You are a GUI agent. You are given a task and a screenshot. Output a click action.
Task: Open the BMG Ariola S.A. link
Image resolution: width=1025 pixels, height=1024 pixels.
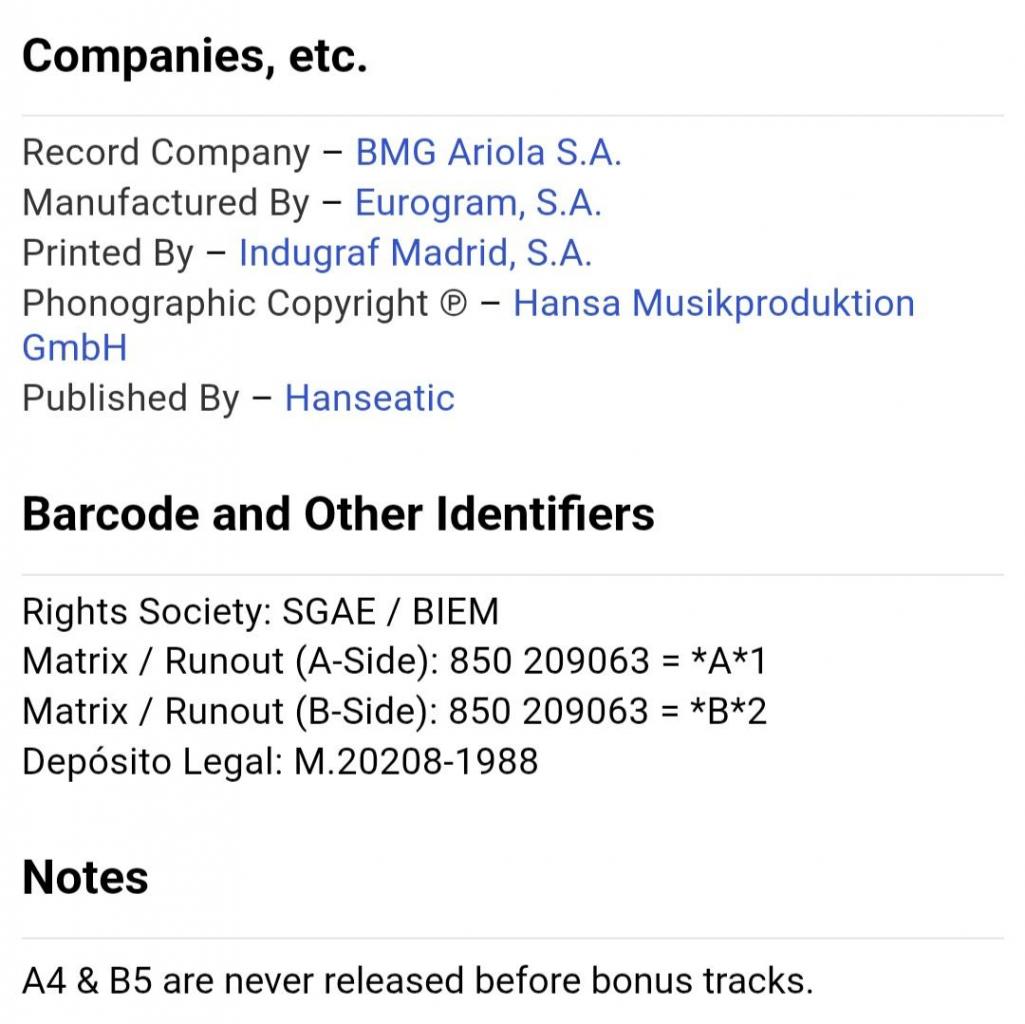point(488,153)
